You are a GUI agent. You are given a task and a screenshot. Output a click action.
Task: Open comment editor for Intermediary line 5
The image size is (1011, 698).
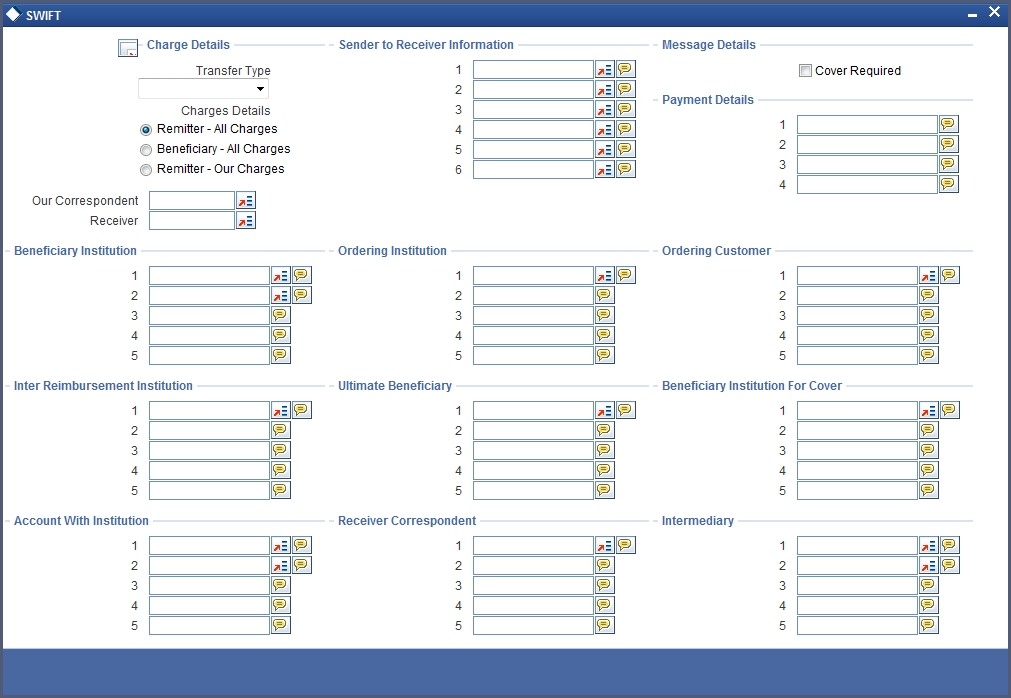pyautogui.click(x=928, y=625)
